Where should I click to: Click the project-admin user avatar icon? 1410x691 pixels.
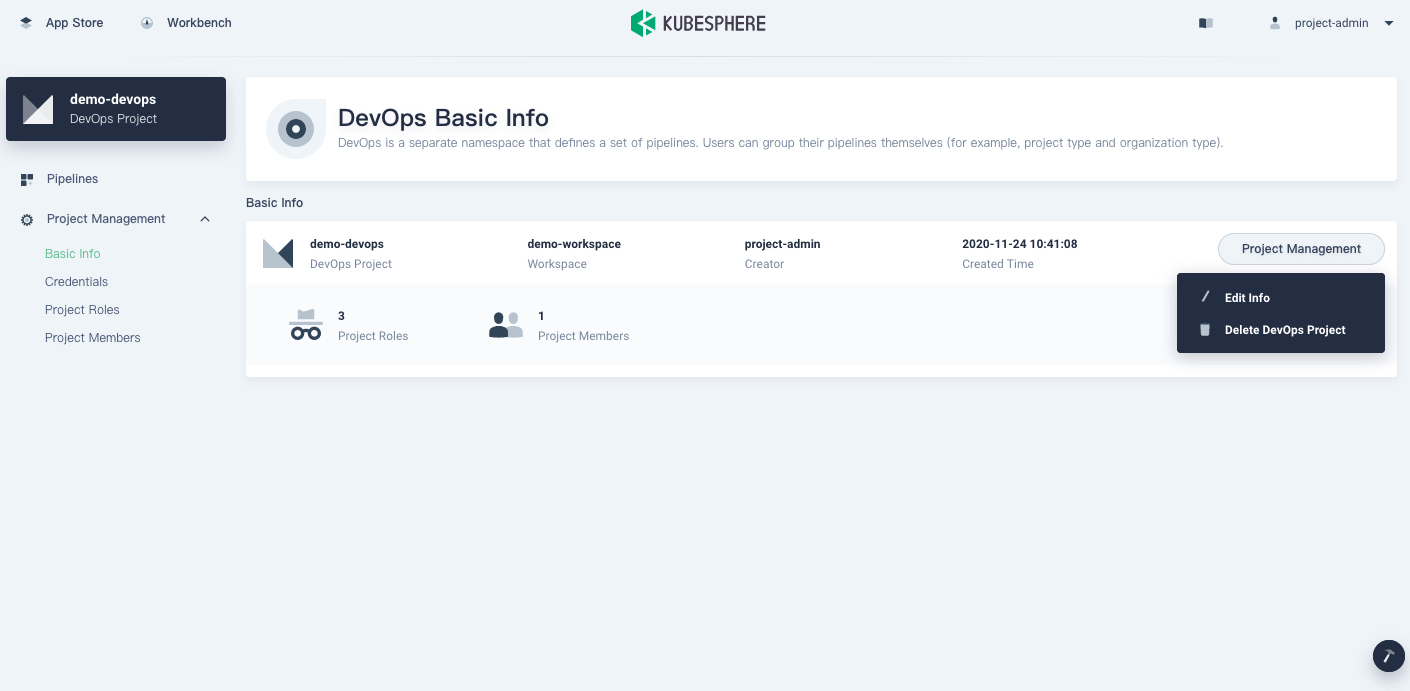pyautogui.click(x=1275, y=23)
